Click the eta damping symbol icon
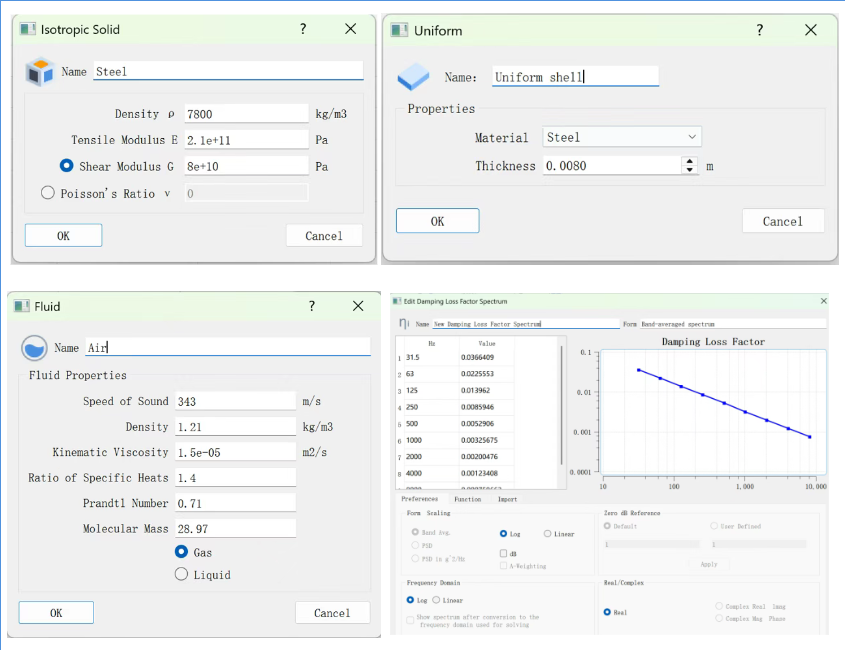The height and width of the screenshot is (650, 845). point(404,323)
